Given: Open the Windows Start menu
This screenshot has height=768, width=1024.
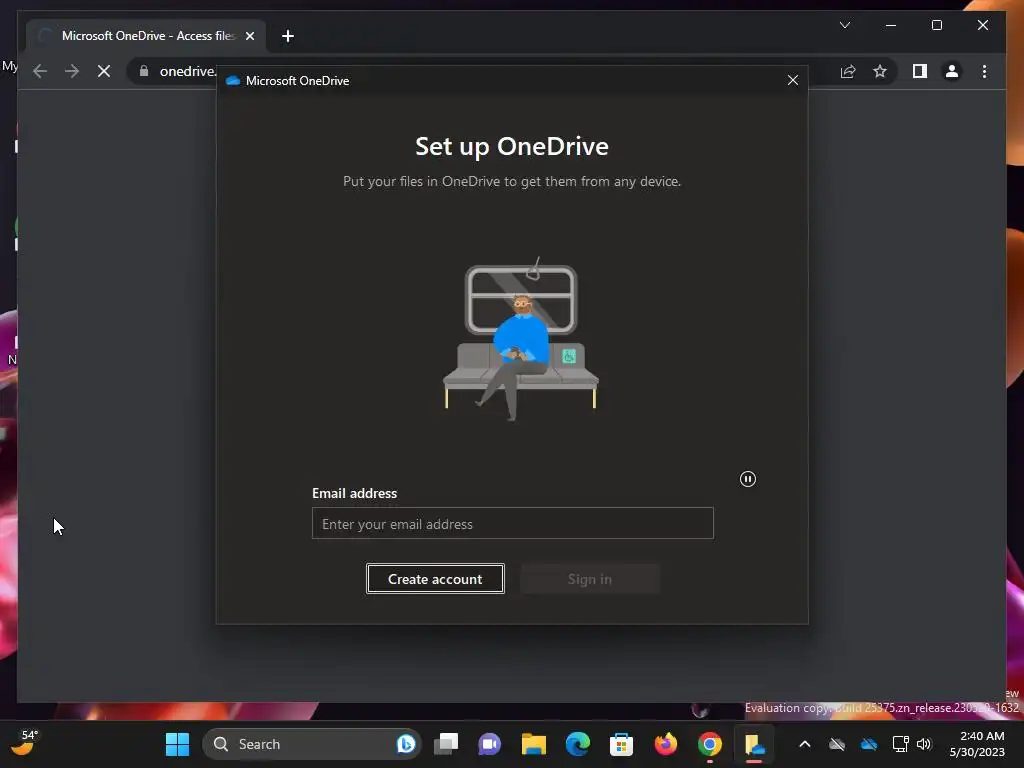Looking at the screenshot, I should (x=177, y=744).
